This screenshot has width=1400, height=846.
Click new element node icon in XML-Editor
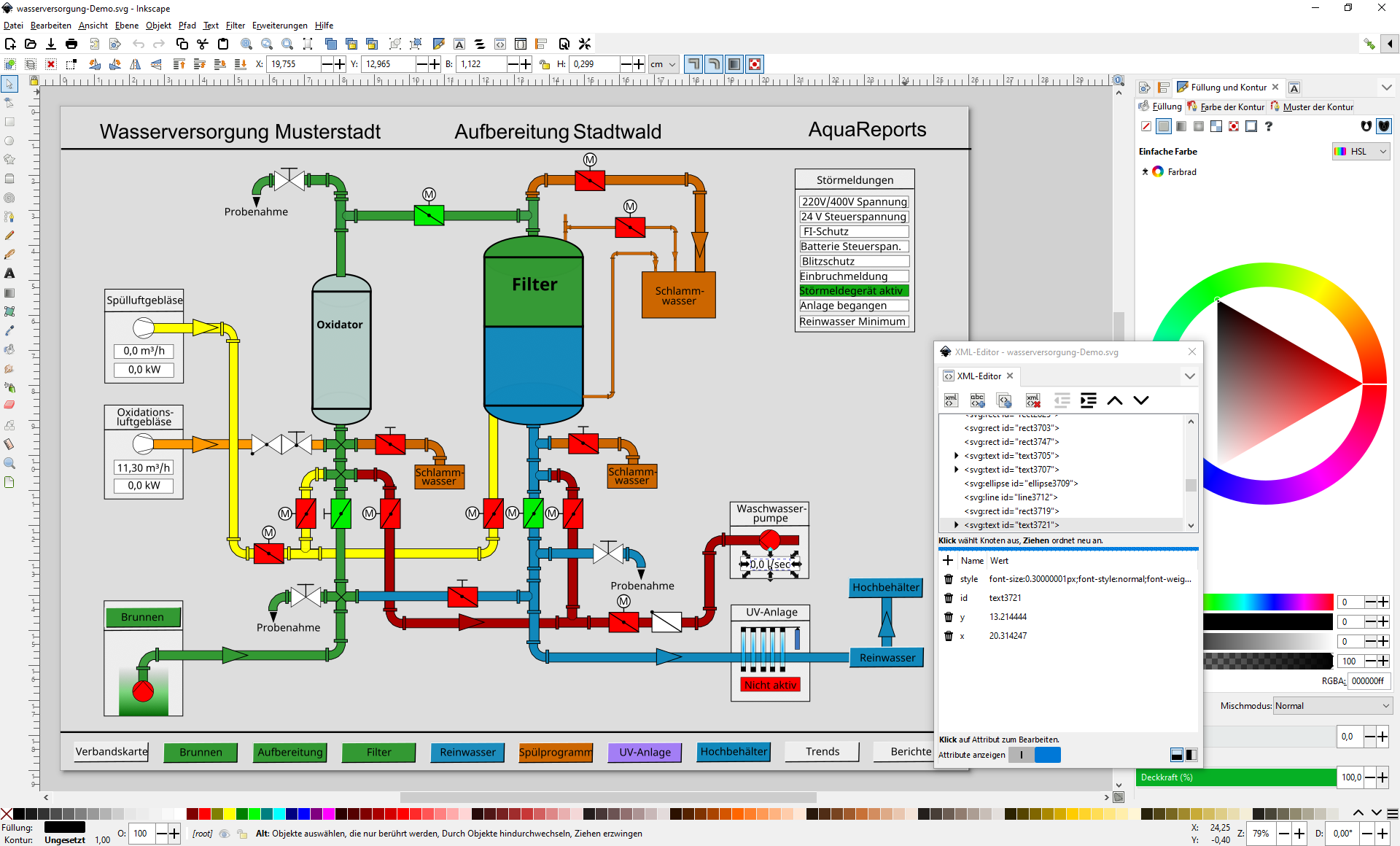(951, 400)
